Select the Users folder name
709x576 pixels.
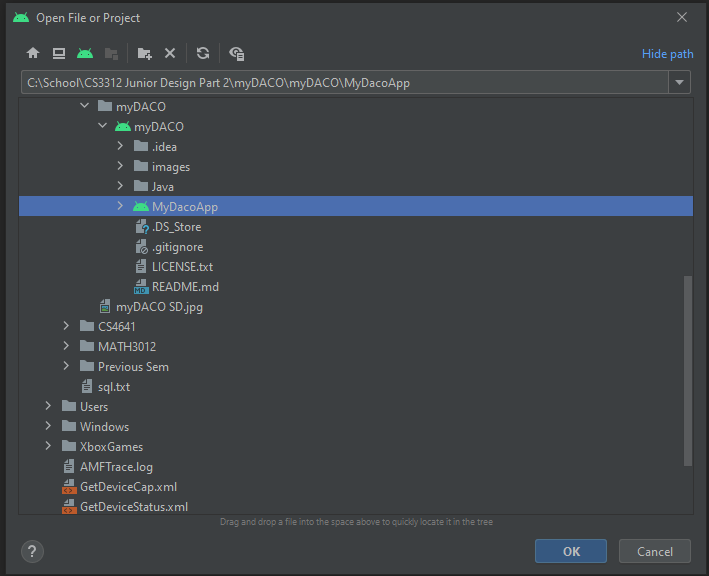click(x=94, y=407)
